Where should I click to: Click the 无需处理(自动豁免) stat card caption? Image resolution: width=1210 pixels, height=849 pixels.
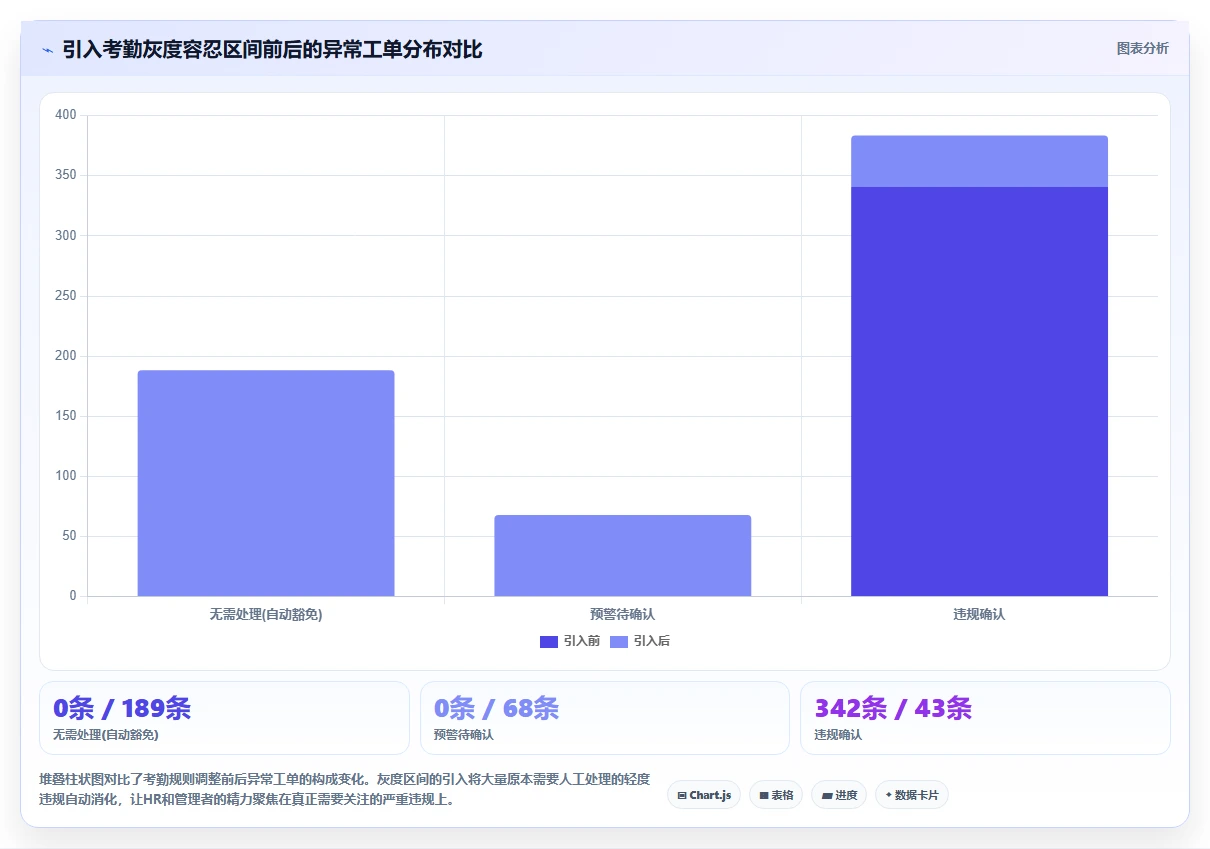tap(106, 734)
